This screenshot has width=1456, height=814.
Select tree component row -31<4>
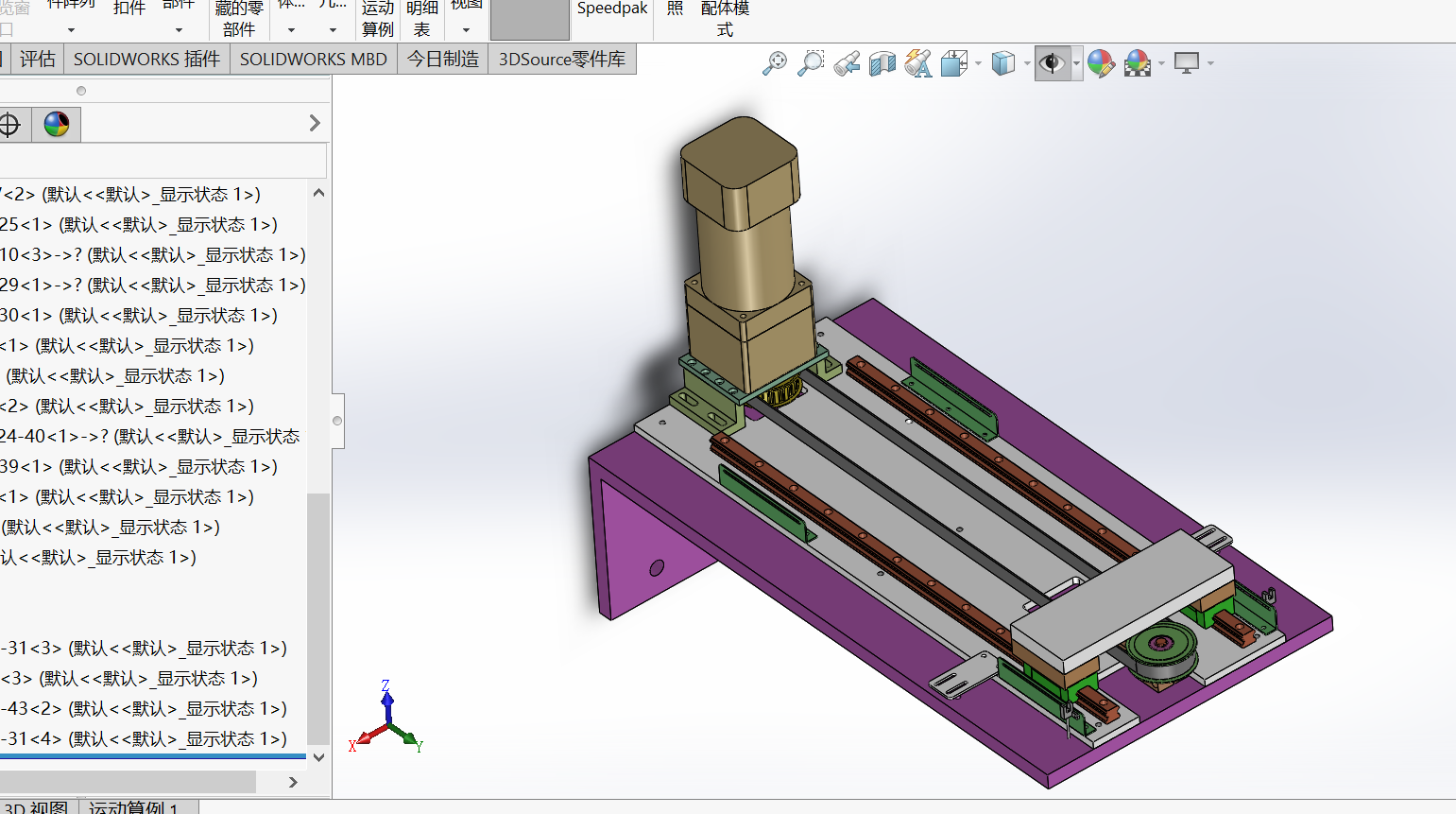tap(144, 739)
